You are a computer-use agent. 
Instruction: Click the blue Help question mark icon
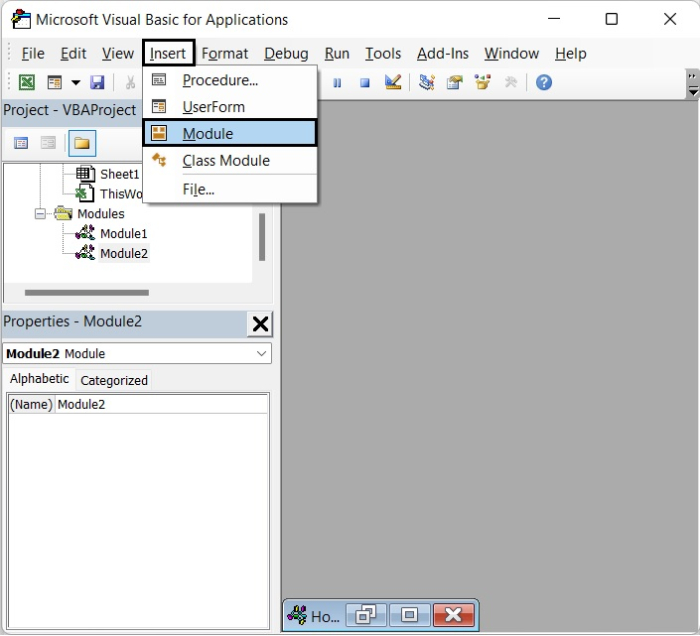pyautogui.click(x=543, y=83)
